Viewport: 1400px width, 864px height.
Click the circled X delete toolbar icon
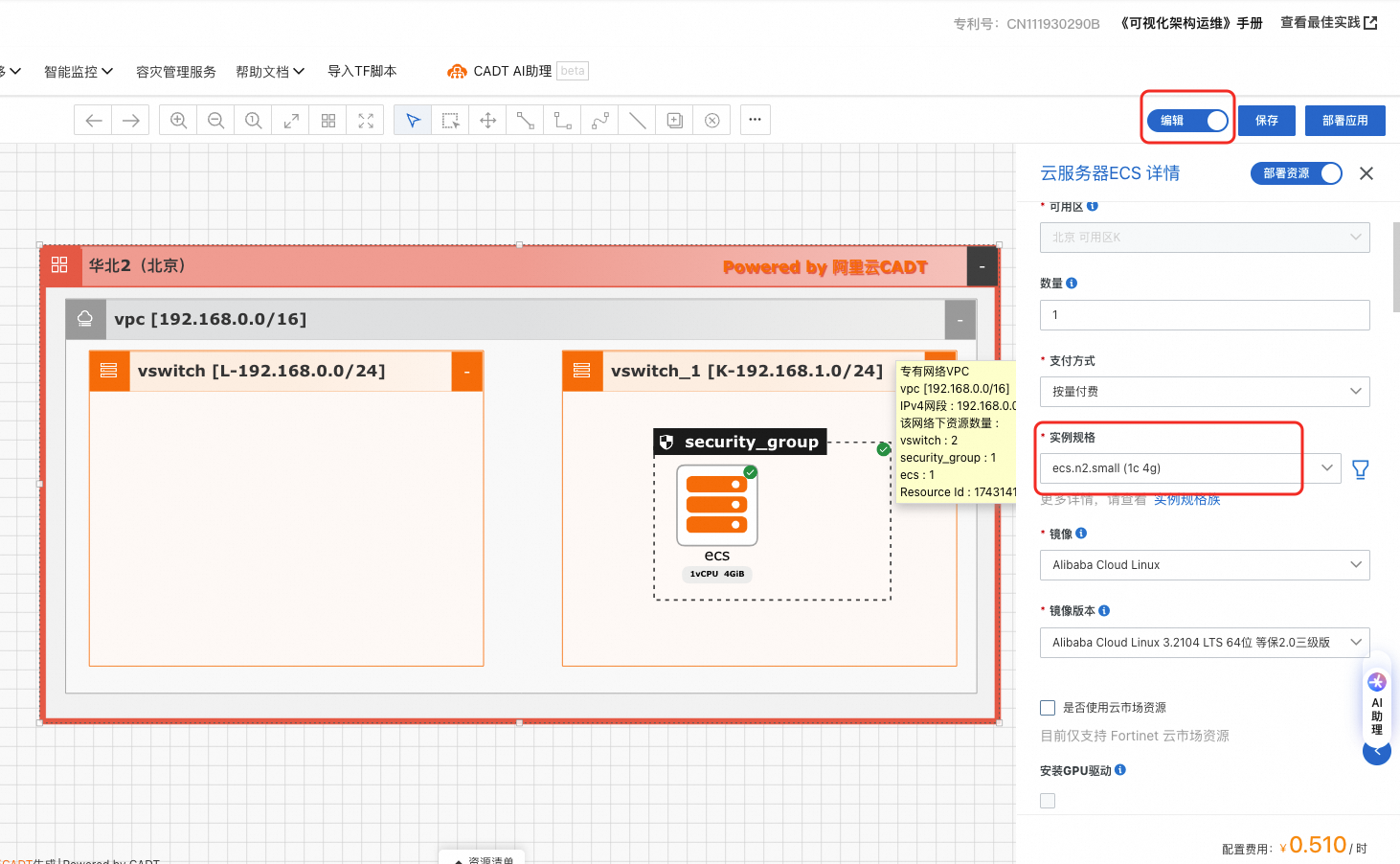[711, 120]
